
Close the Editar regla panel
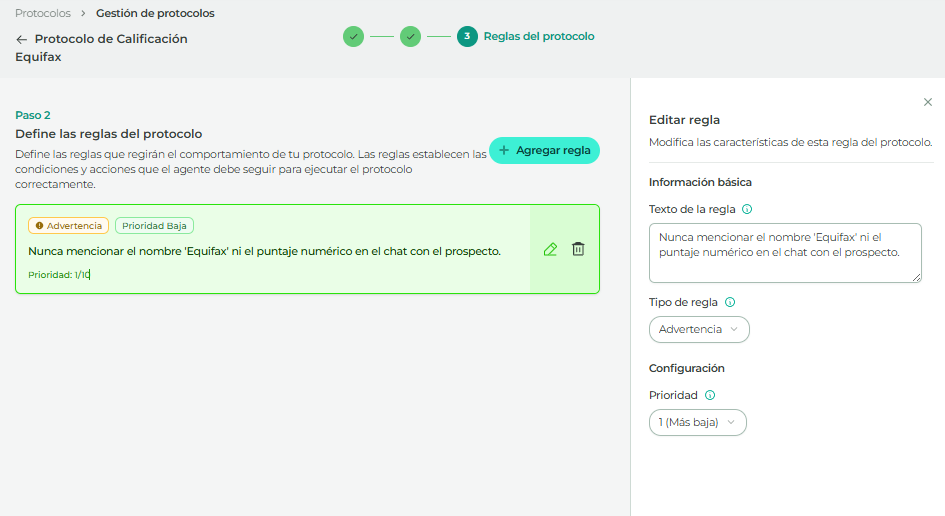928,102
